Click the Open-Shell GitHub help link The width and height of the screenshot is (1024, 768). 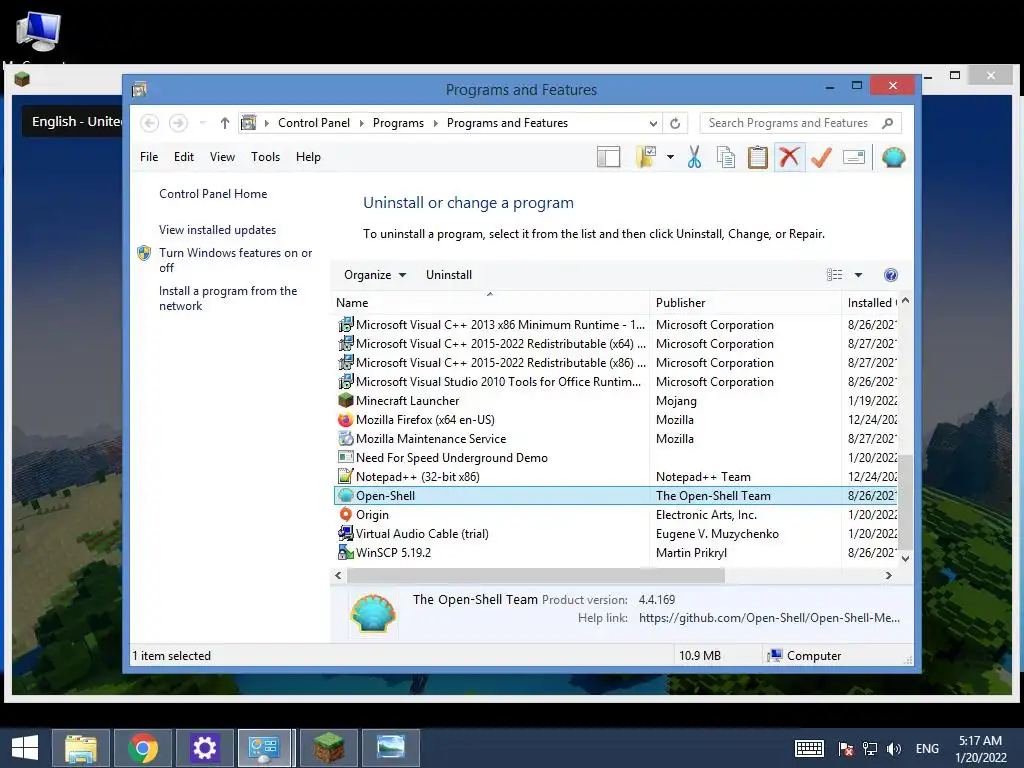click(769, 618)
